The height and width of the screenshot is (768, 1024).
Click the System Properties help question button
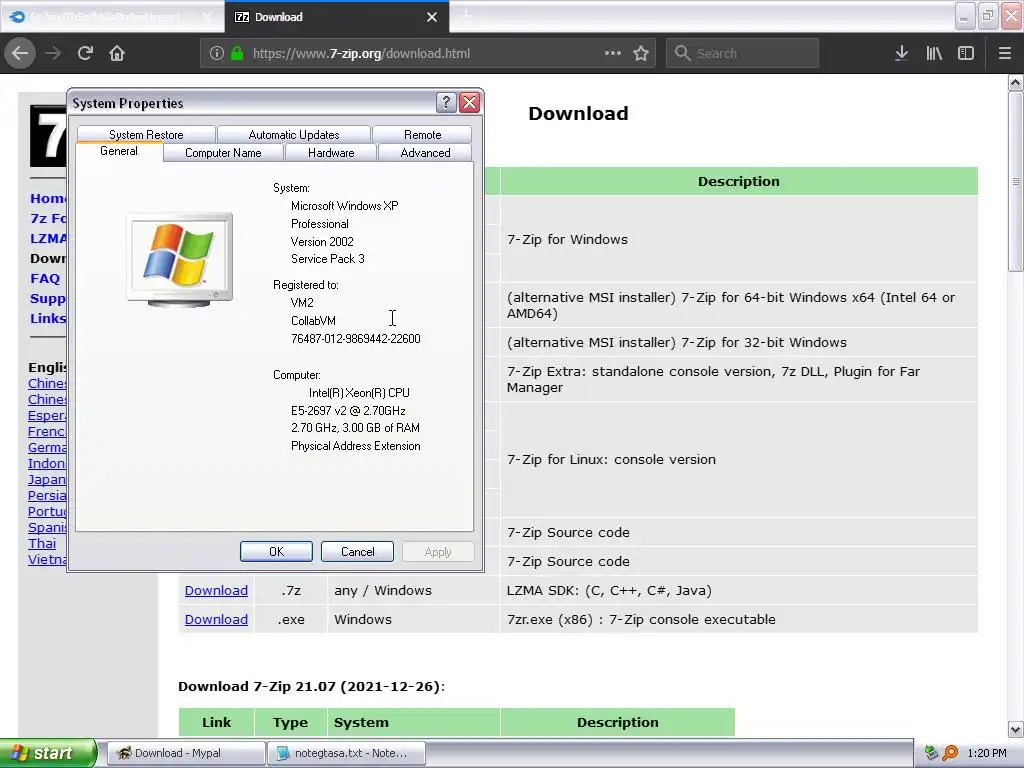[446, 102]
